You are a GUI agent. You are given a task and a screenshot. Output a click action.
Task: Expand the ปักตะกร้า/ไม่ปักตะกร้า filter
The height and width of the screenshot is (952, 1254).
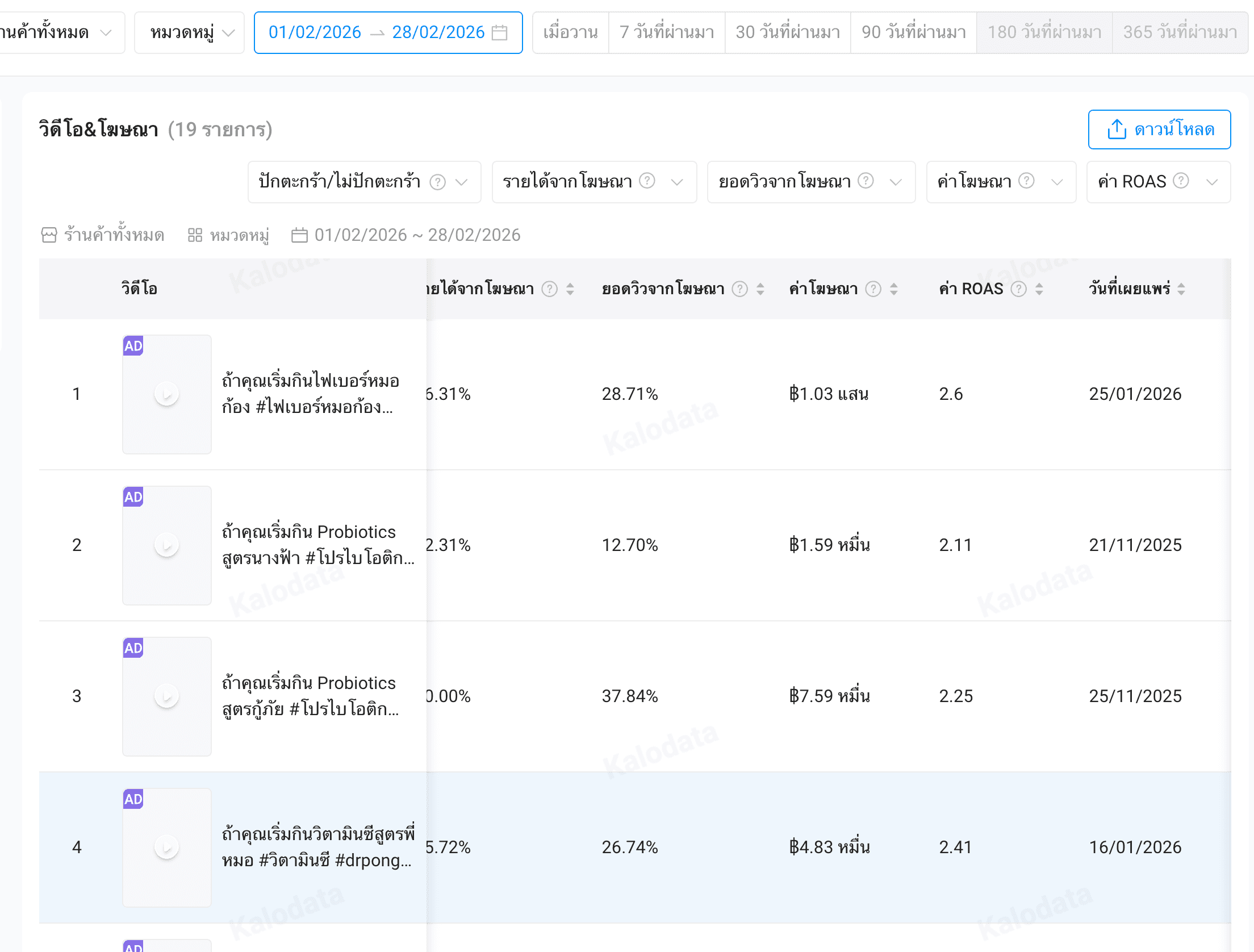click(x=364, y=182)
